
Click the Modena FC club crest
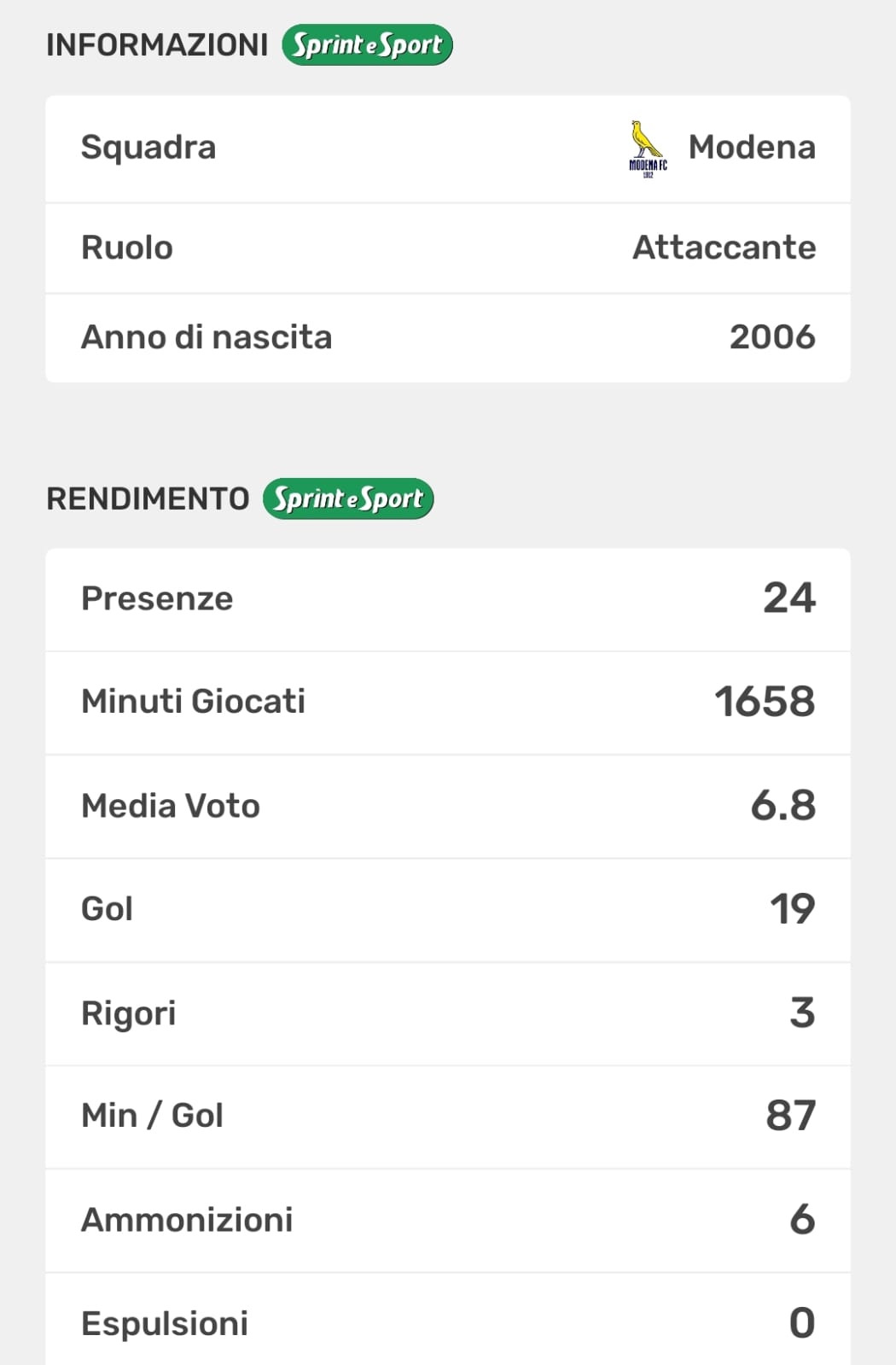pos(648,149)
